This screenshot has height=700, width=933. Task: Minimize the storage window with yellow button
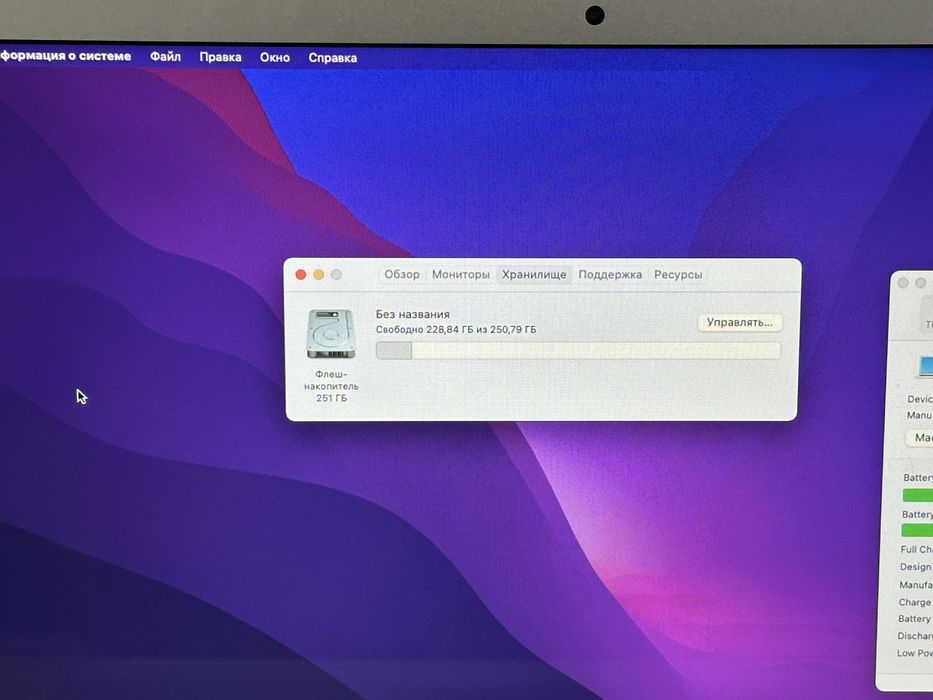point(319,274)
